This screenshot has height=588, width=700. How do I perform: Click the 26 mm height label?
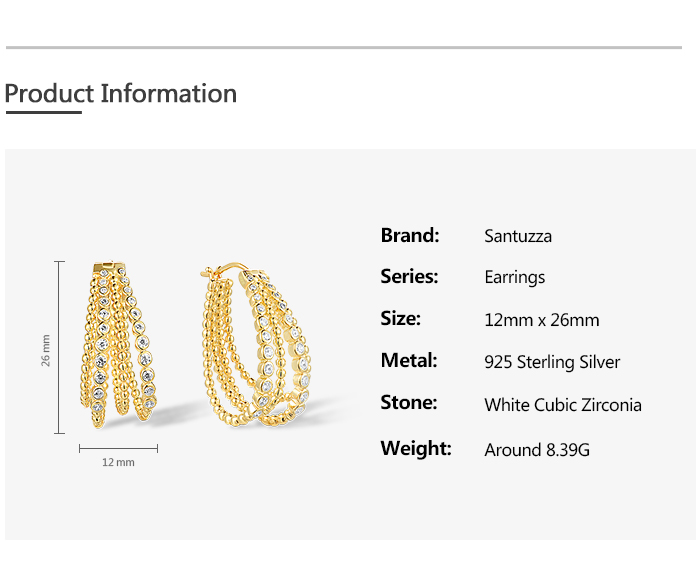coord(46,349)
